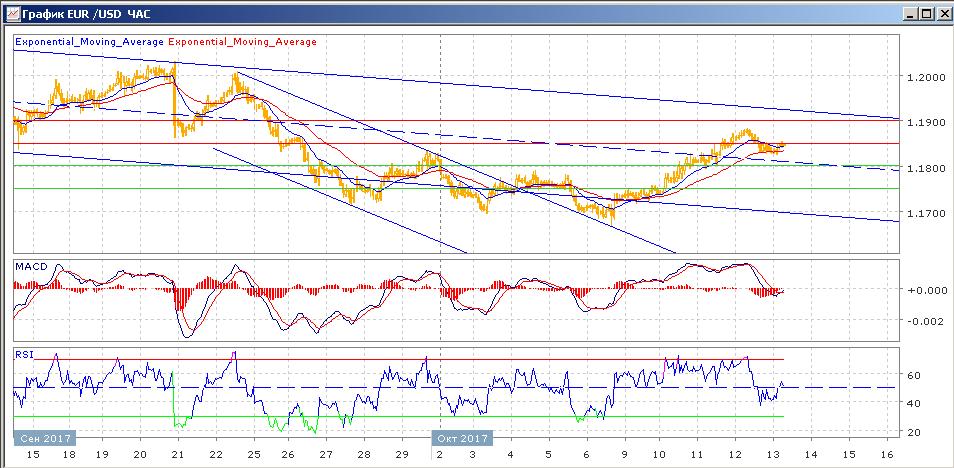
Task: Click date 15 on the time axis
Action: [x=33, y=455]
